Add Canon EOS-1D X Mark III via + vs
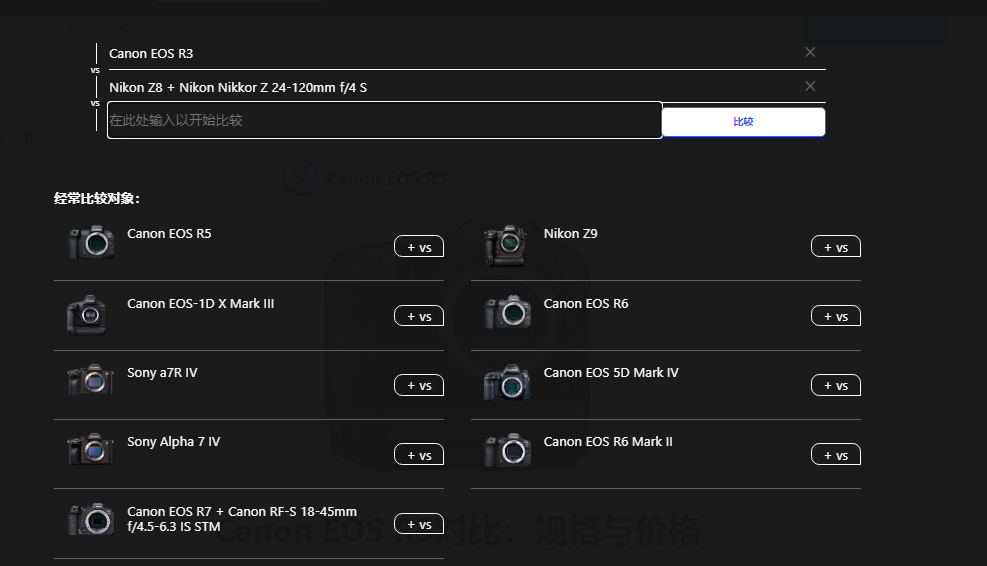Image resolution: width=987 pixels, height=566 pixels. pyautogui.click(x=418, y=316)
